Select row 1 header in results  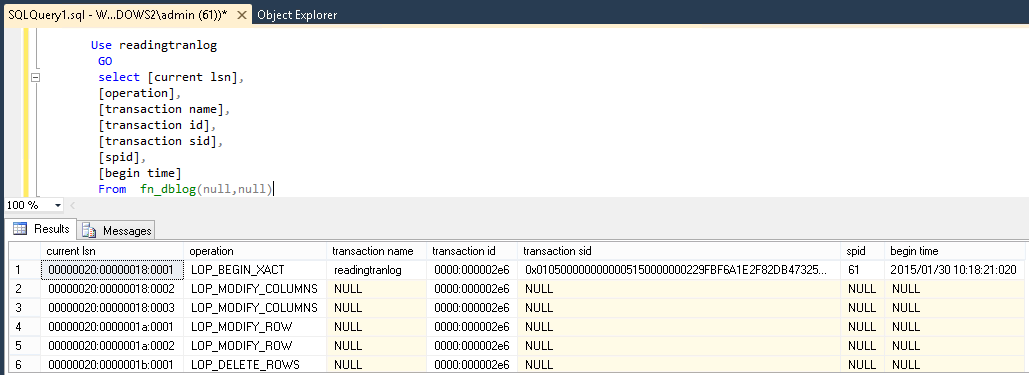click(24, 270)
